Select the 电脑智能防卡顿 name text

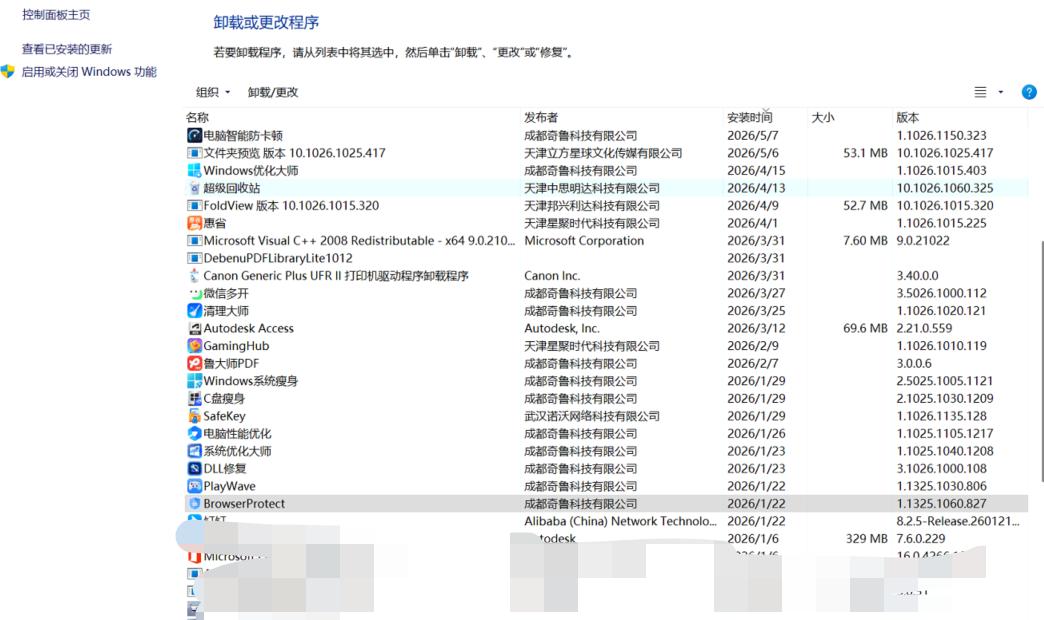pyautogui.click(x=243, y=136)
